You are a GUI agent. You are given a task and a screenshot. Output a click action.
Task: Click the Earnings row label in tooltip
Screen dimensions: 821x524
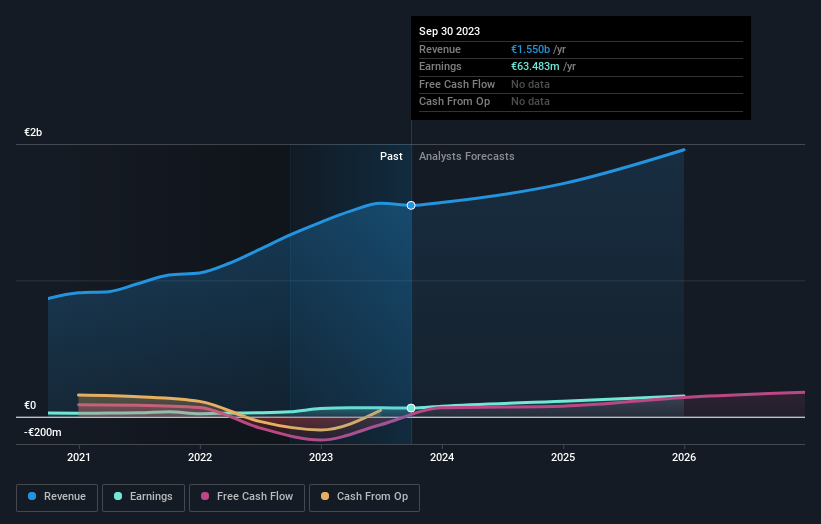(x=440, y=66)
